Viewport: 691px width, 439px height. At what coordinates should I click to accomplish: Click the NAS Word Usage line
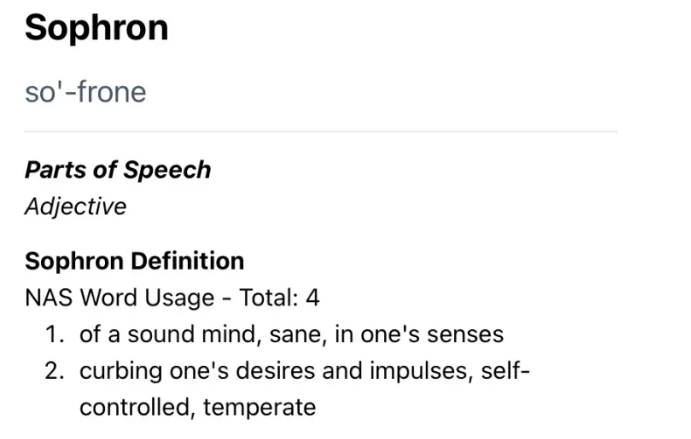tap(171, 298)
